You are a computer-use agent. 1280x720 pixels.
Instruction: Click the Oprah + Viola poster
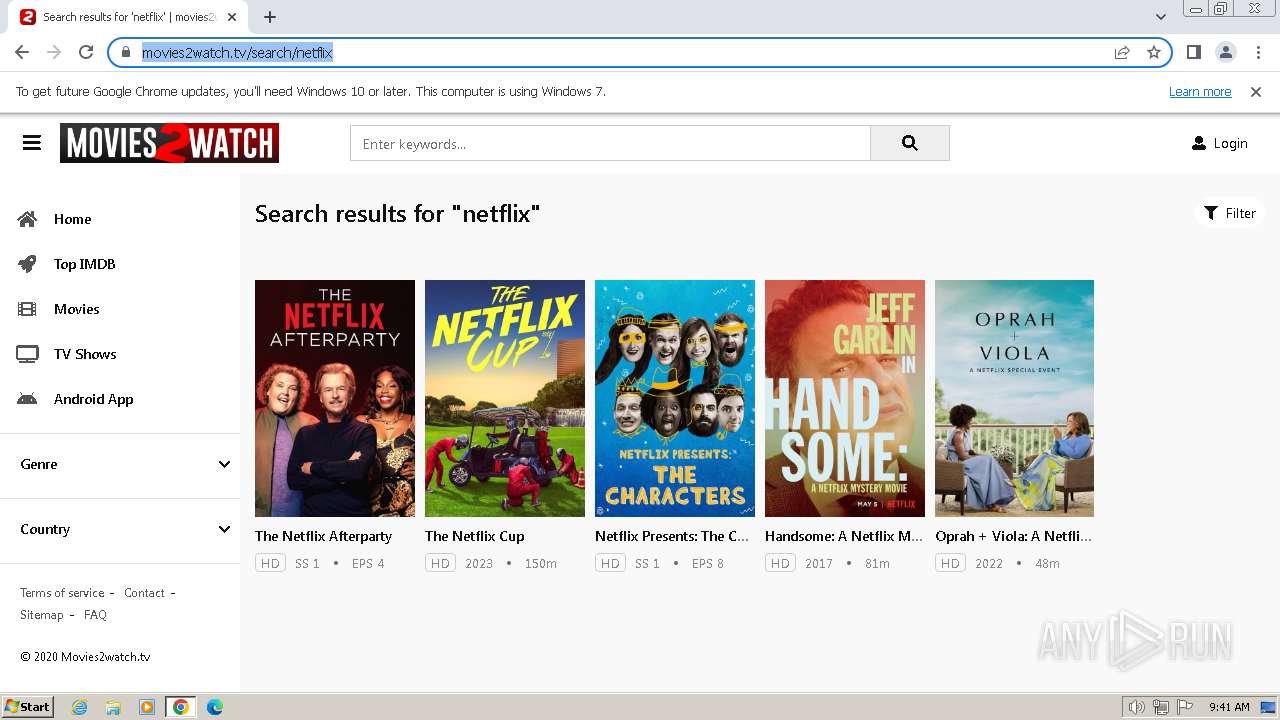click(1014, 398)
